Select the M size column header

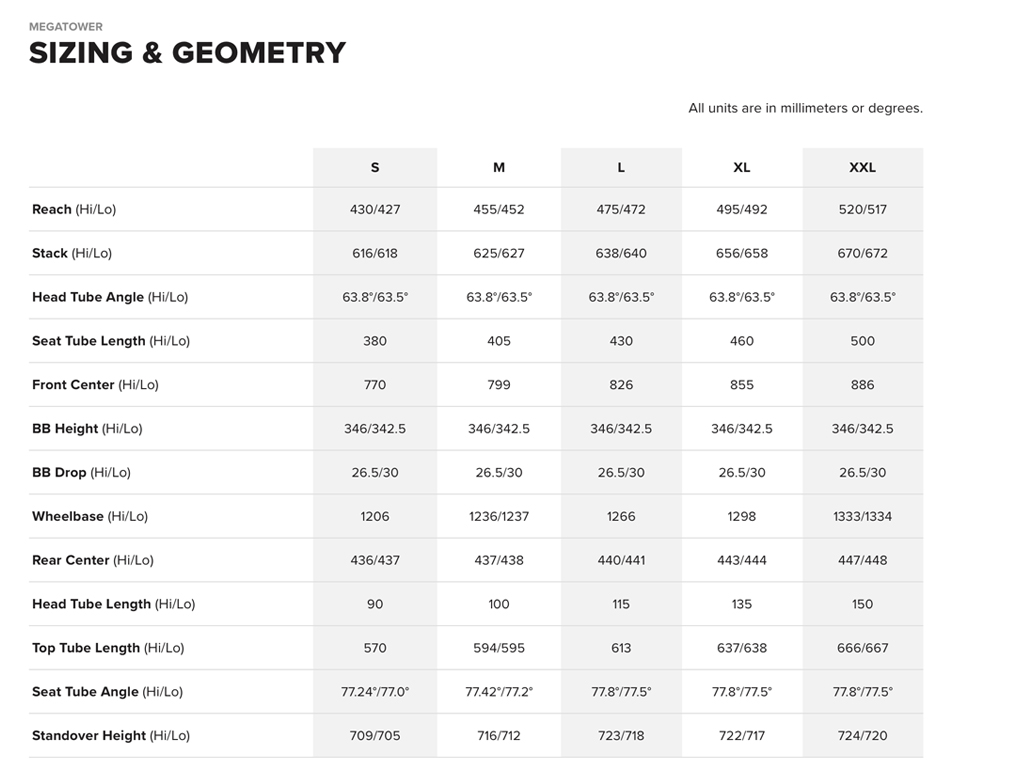coord(499,168)
